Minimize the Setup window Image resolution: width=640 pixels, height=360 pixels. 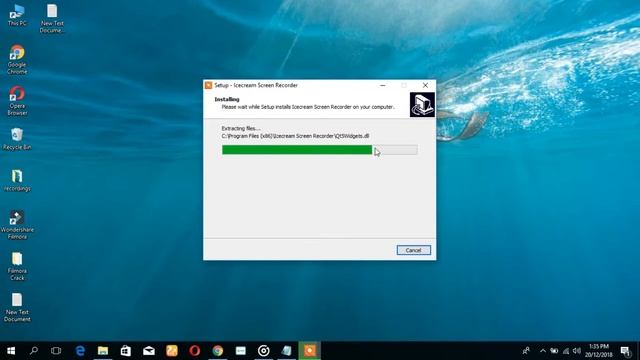tap(382, 85)
